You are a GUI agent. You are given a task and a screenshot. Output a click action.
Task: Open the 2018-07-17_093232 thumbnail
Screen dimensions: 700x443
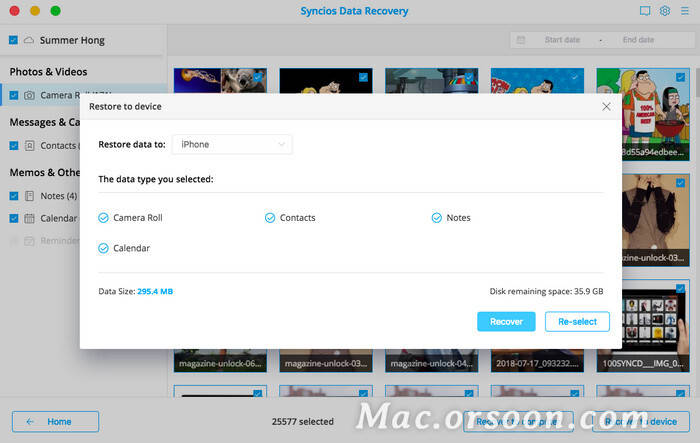coord(537,360)
